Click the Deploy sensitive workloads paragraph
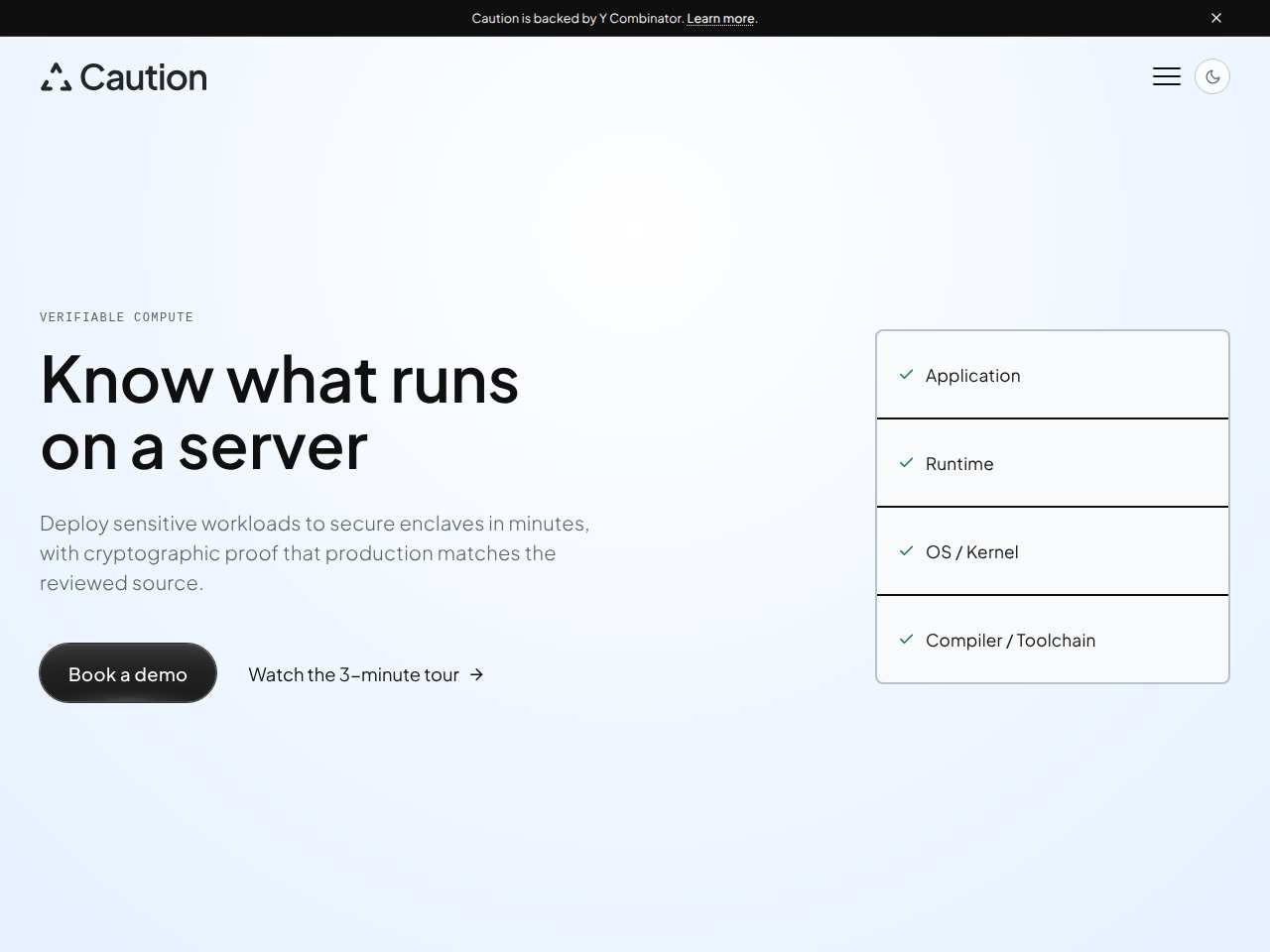Viewport: 1270px width, 952px height. [x=315, y=553]
